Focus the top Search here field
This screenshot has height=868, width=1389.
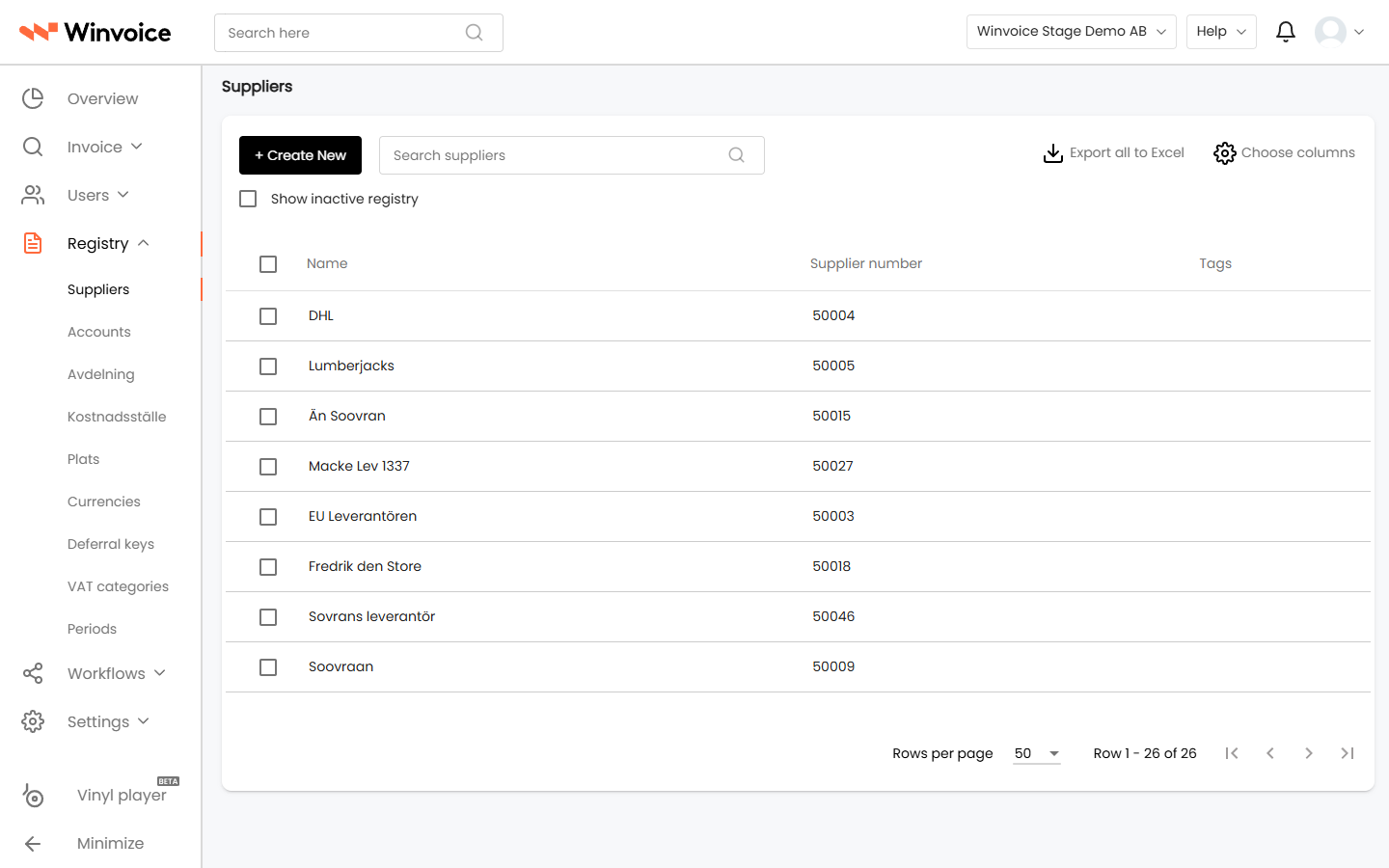pyautogui.click(x=358, y=33)
